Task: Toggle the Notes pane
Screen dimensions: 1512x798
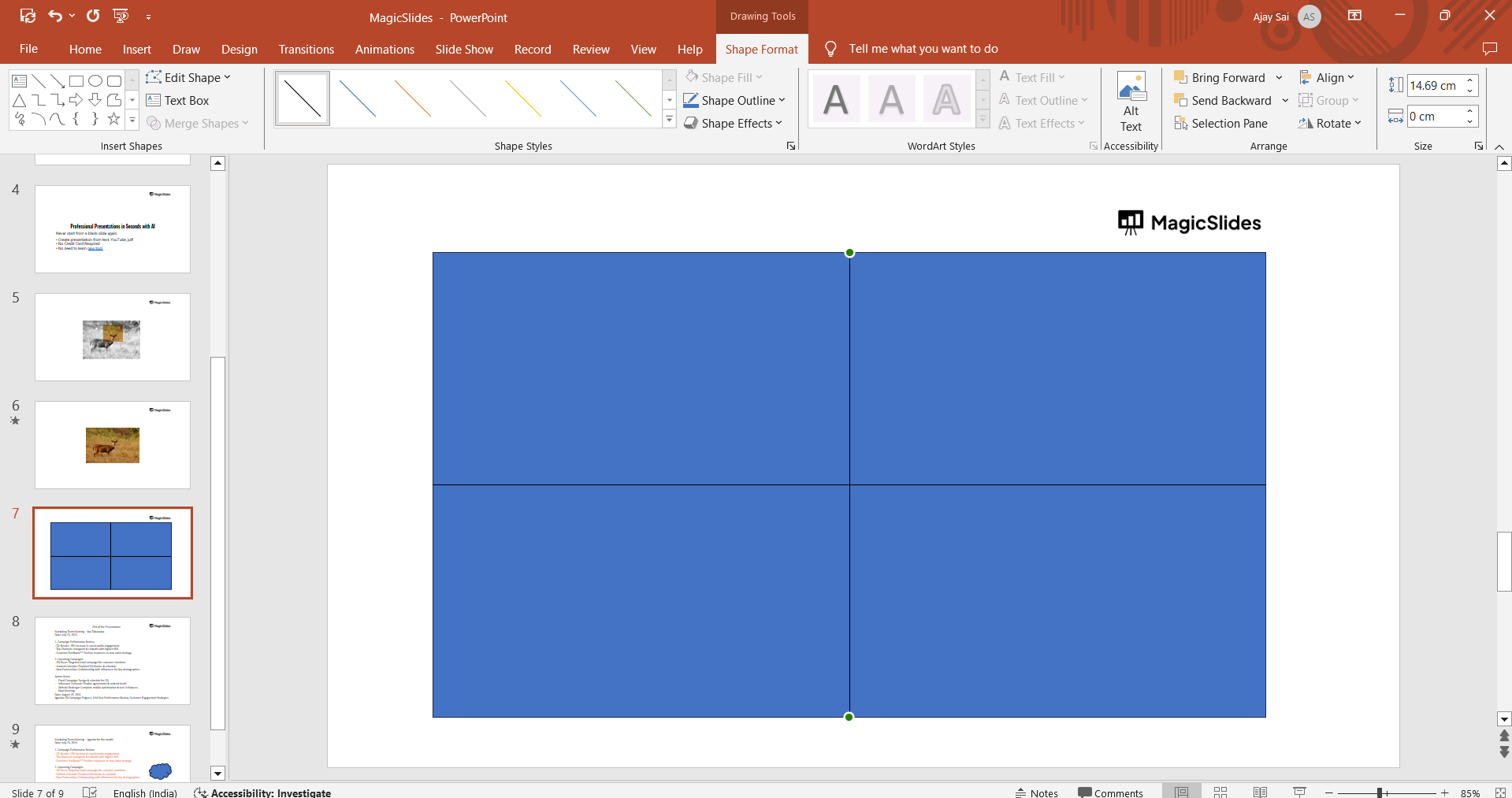Action: 1037,792
